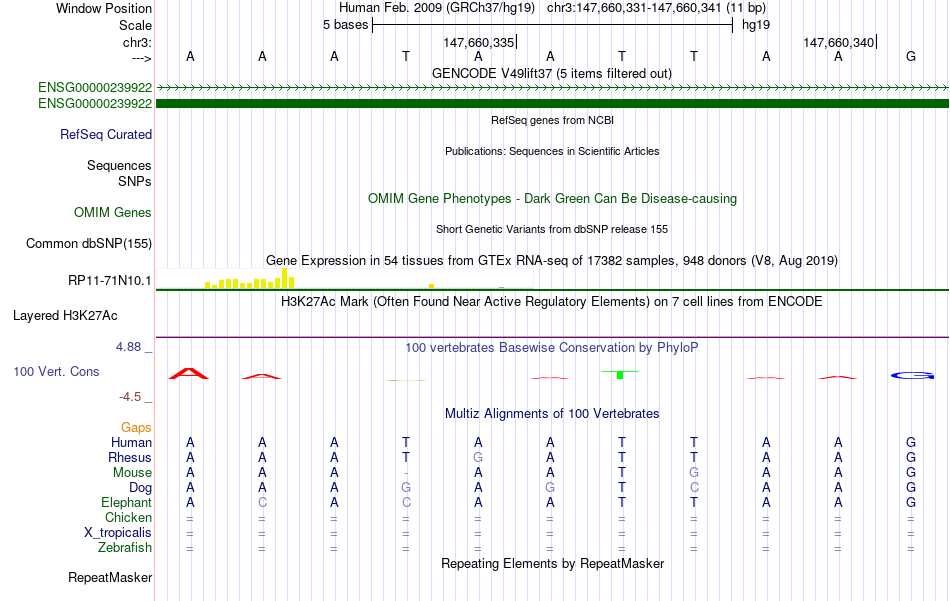Image resolution: width=950 pixels, height=601 pixels.
Task: Click the chr3:147,660,331-147,660,341 window position text
Action: click(657, 8)
